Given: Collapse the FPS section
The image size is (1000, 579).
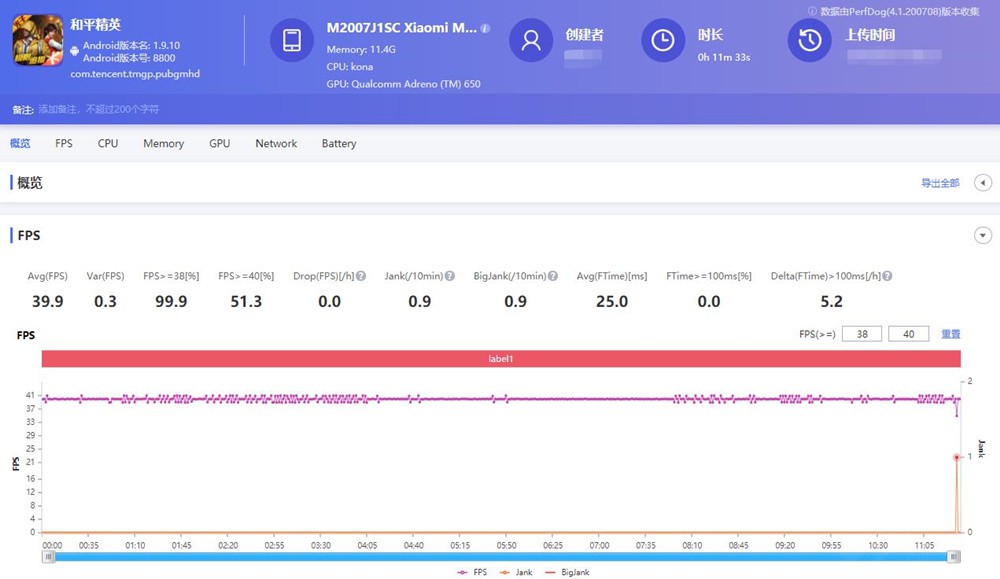Looking at the screenshot, I should coord(983,235).
